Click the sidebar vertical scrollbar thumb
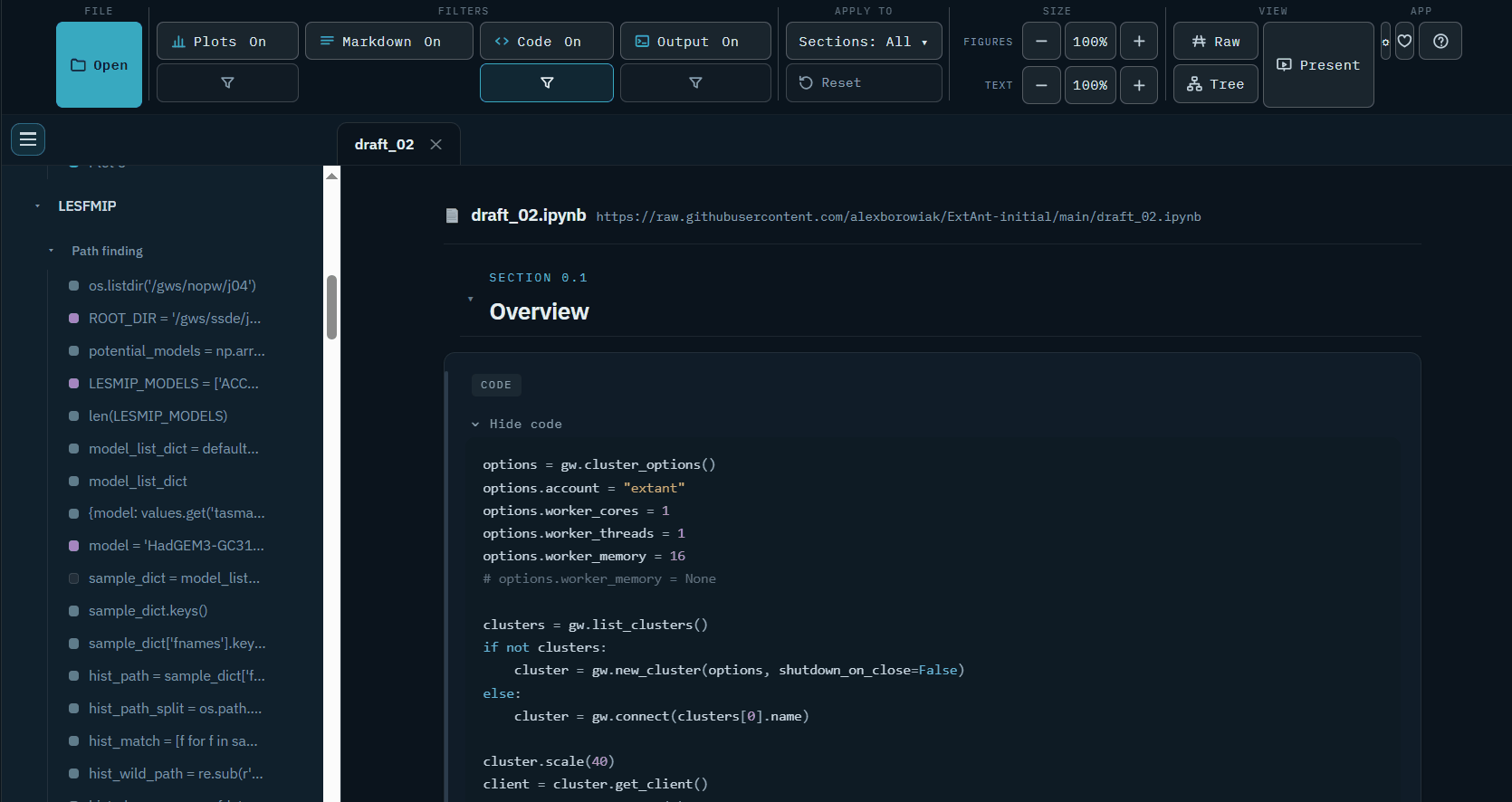 pos(331,308)
